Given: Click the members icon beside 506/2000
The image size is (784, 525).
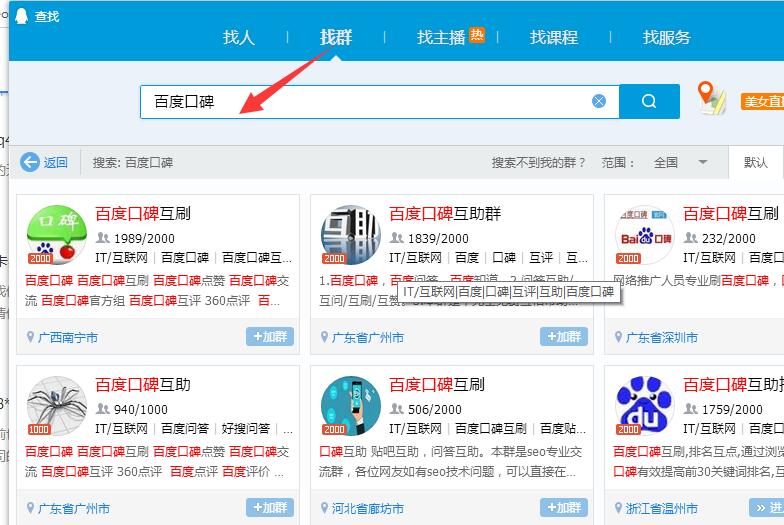Looking at the screenshot, I should pyautogui.click(x=396, y=408).
